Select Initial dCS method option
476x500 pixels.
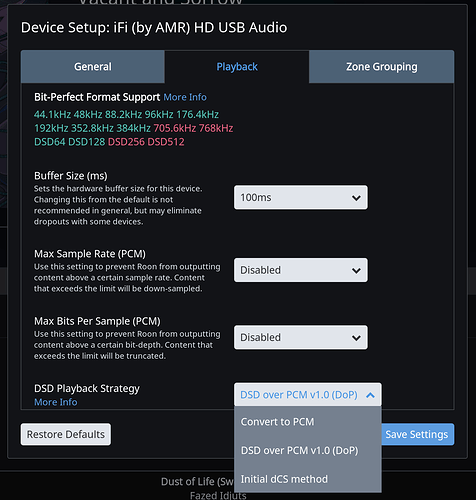point(308,479)
